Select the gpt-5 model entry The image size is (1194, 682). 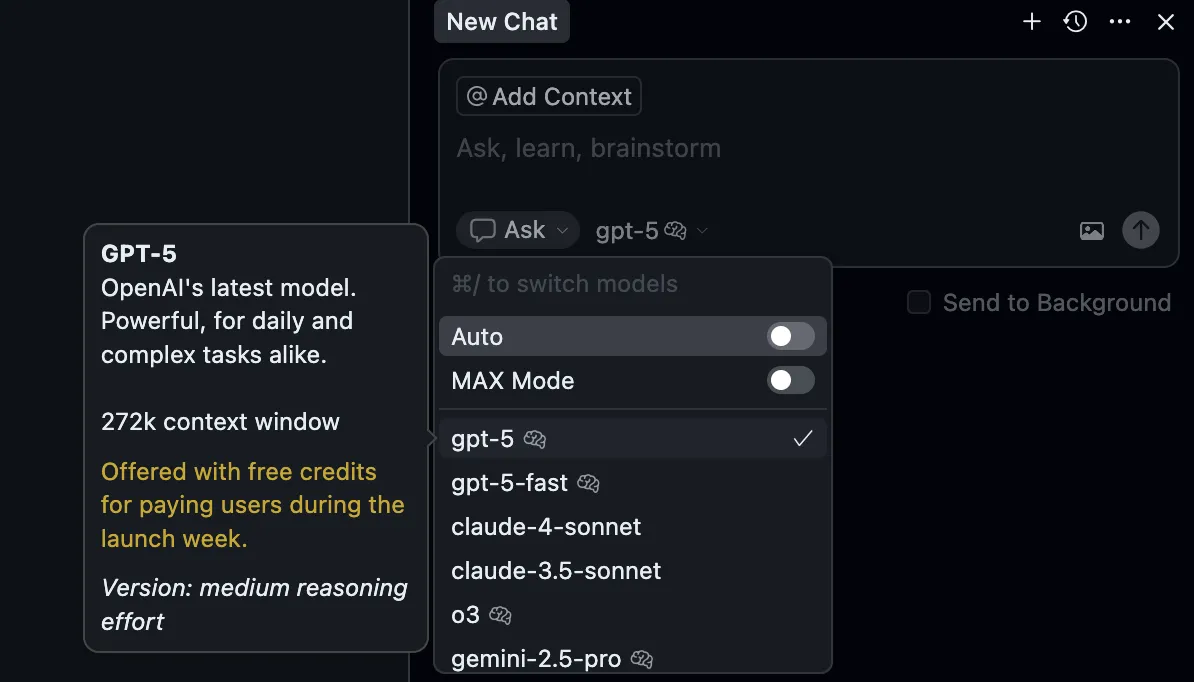coord(483,439)
